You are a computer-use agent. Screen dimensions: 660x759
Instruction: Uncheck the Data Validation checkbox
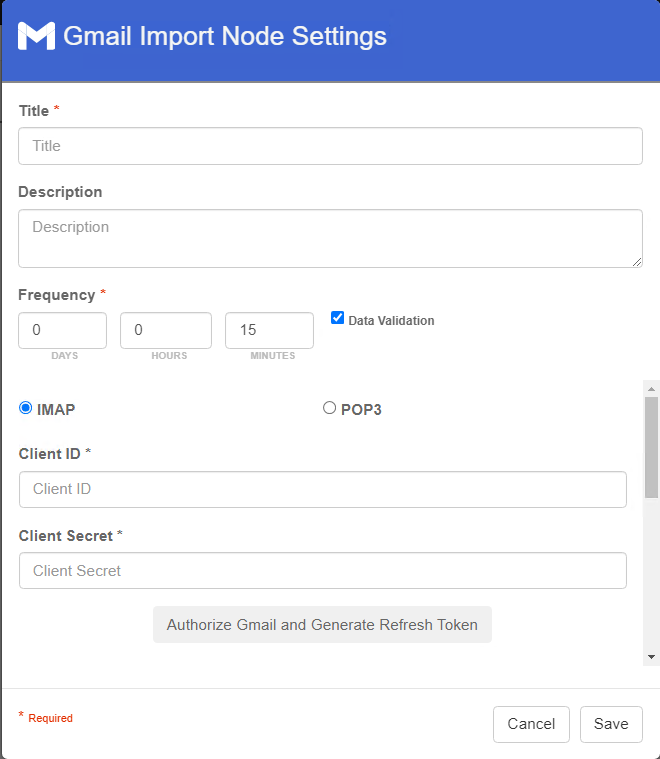tap(338, 318)
